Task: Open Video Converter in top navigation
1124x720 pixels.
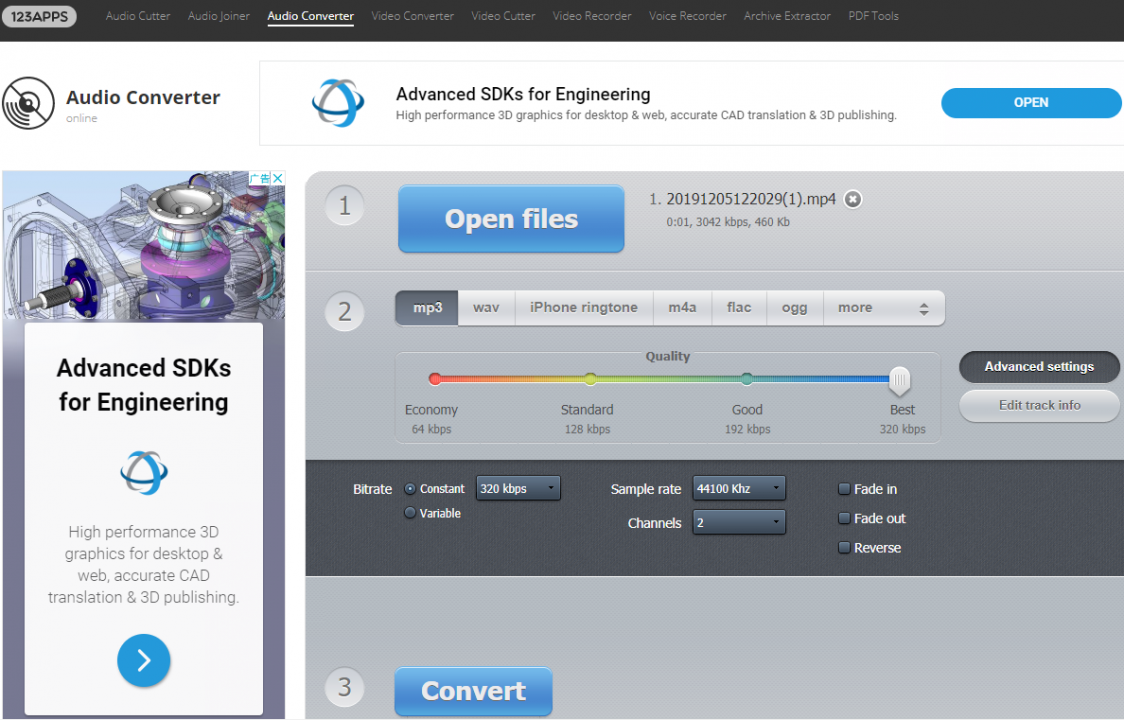Action: (412, 16)
